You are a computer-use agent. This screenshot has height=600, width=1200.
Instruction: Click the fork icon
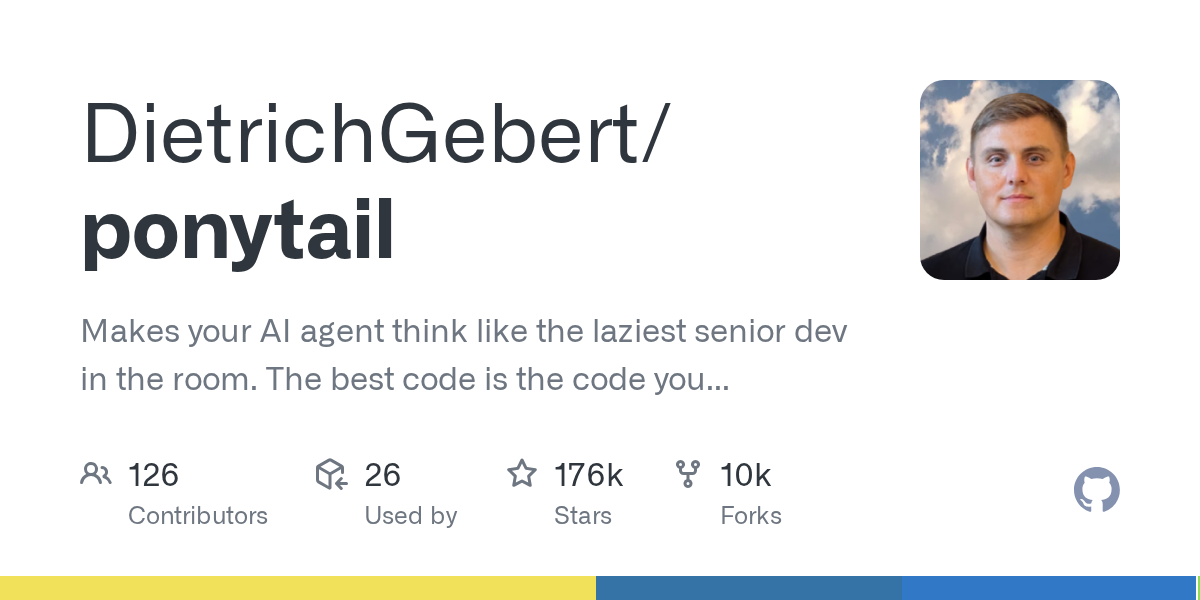pyautogui.click(x=688, y=474)
